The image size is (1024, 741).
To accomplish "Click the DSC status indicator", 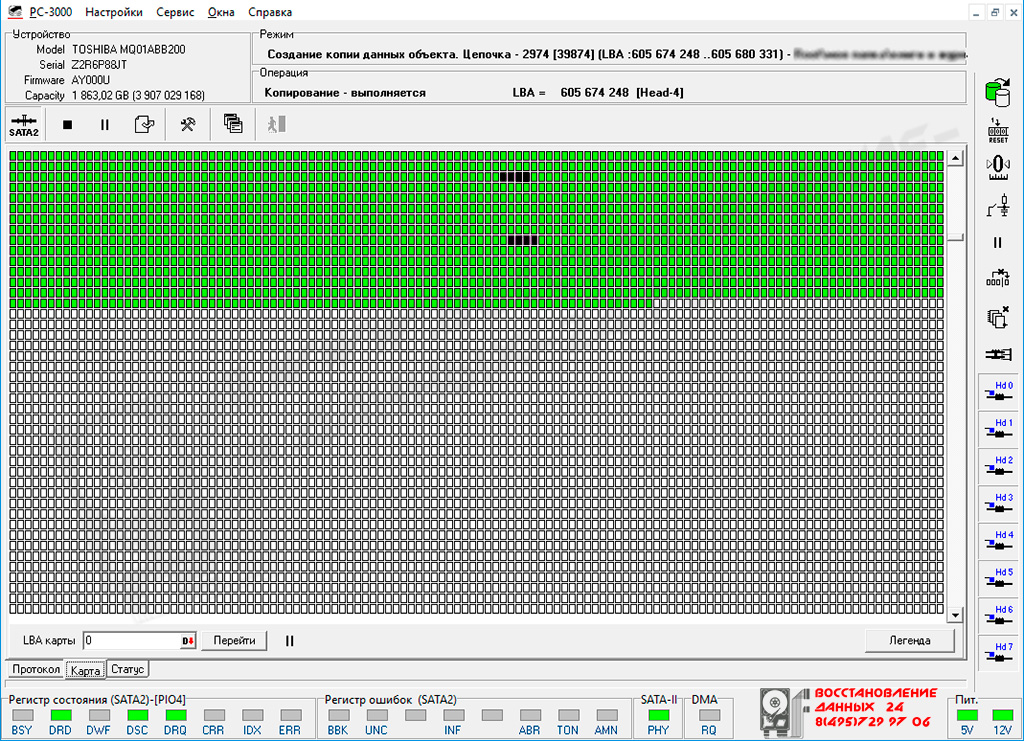I will (137, 716).
